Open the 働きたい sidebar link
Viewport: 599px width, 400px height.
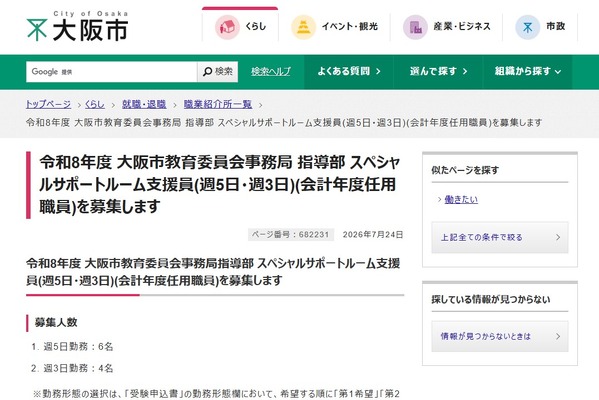[461, 199]
